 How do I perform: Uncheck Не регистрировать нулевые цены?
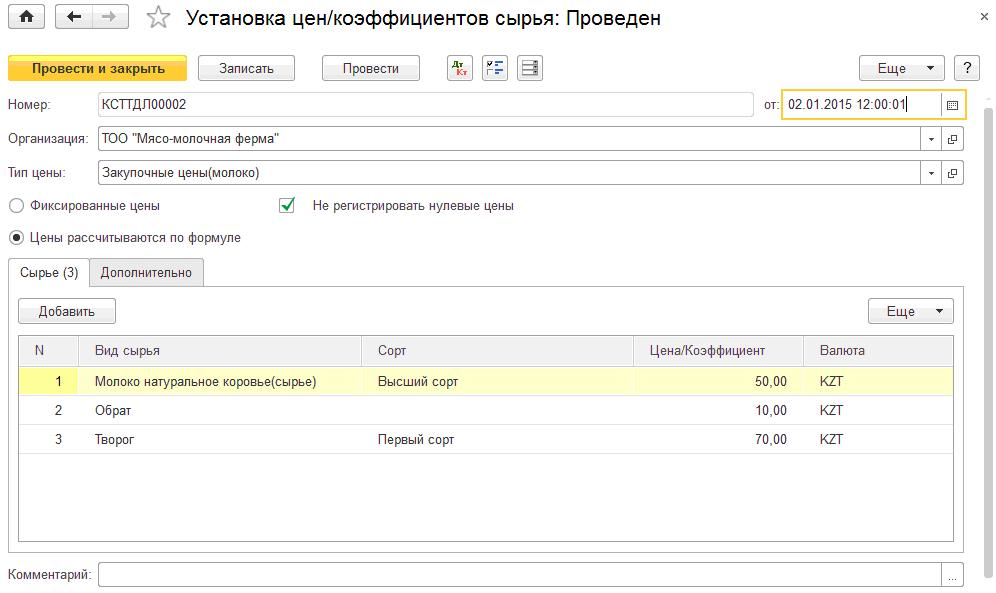pyautogui.click(x=287, y=205)
